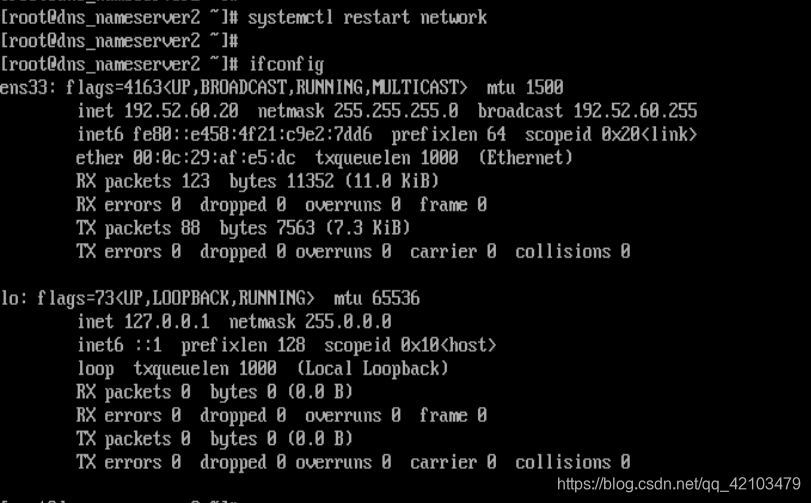Click the ifconfig command text
811x503 pixels.
pyautogui.click(x=286, y=65)
